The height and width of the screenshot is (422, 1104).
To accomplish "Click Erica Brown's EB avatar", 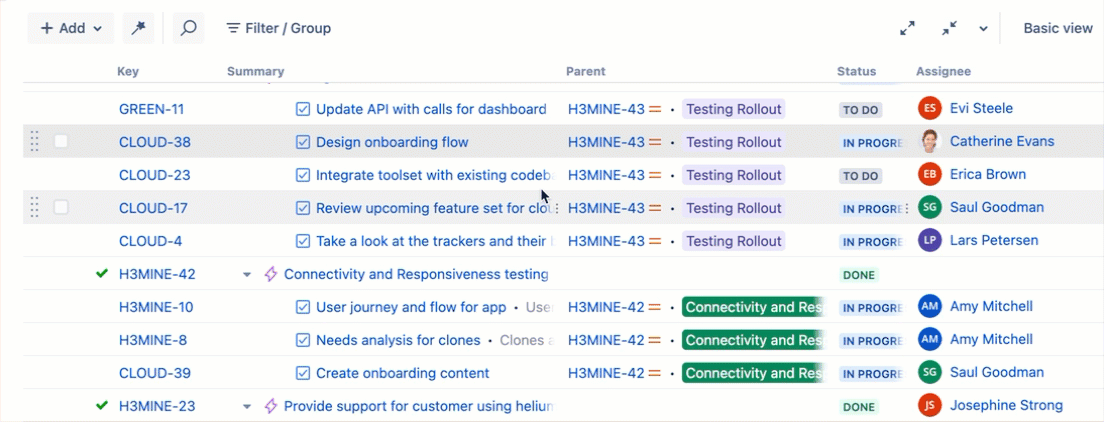I will point(929,174).
